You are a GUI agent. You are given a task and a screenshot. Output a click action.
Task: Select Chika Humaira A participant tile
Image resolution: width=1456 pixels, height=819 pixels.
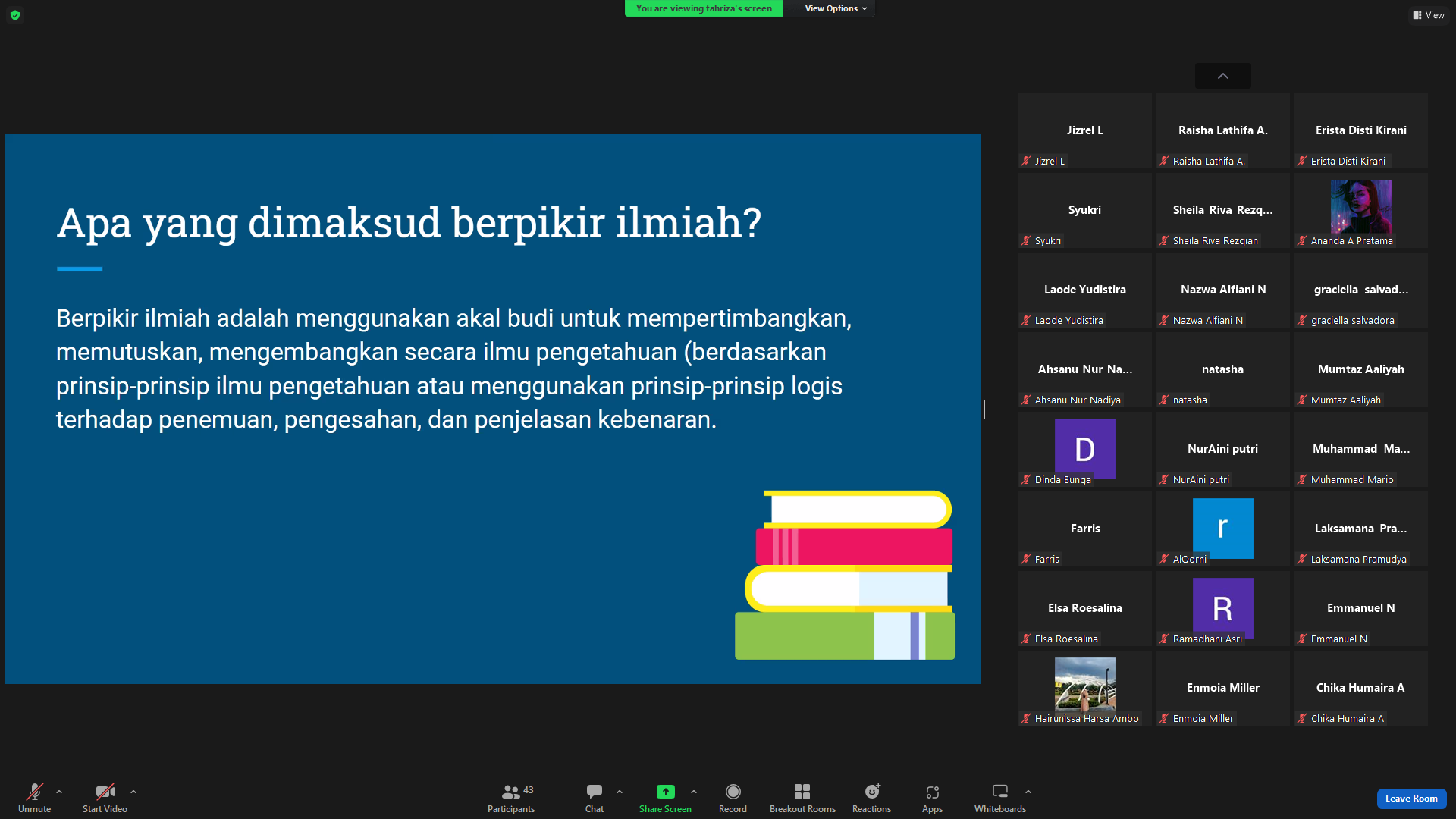click(x=1361, y=688)
